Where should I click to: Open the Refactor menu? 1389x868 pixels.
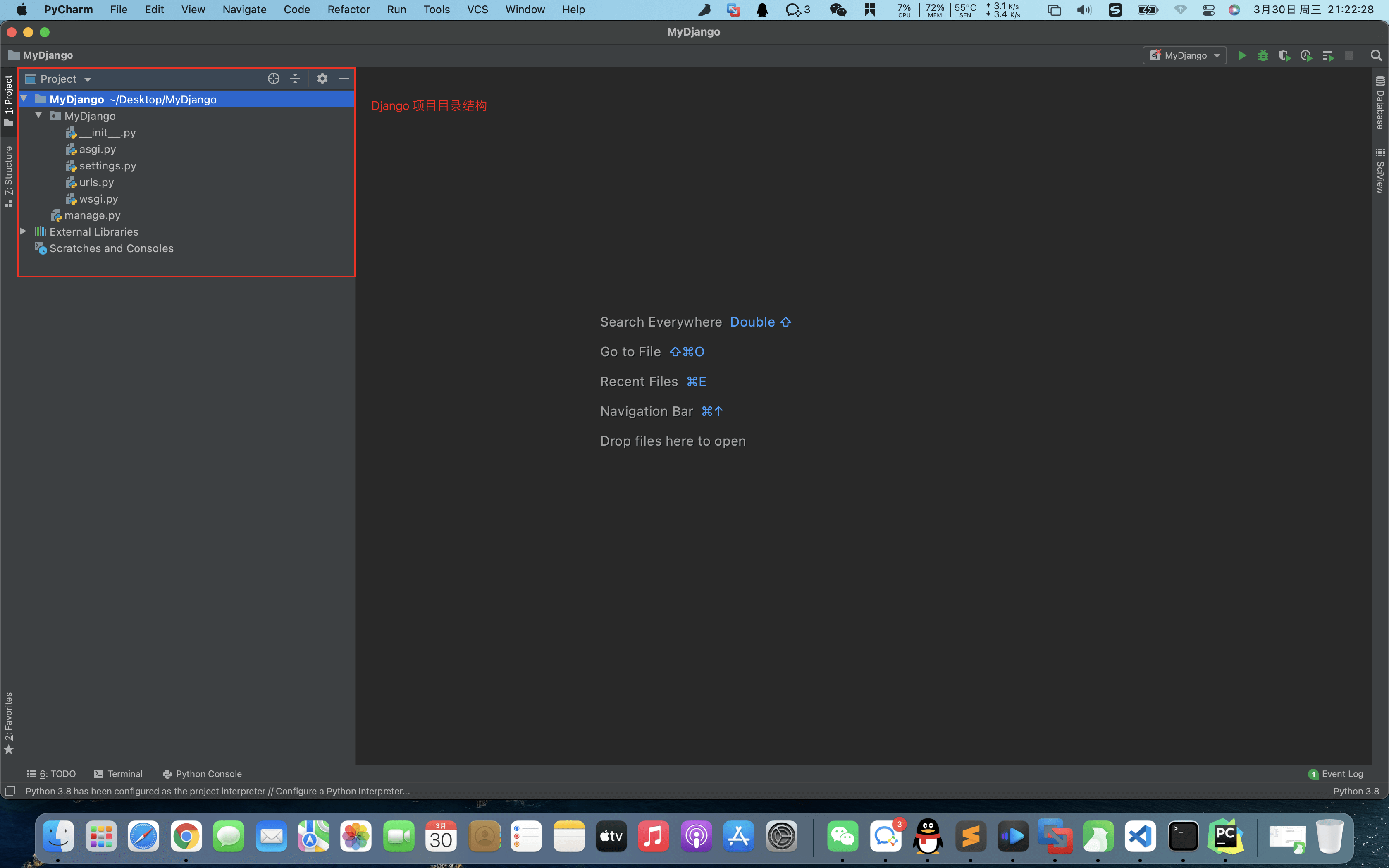coord(348,10)
